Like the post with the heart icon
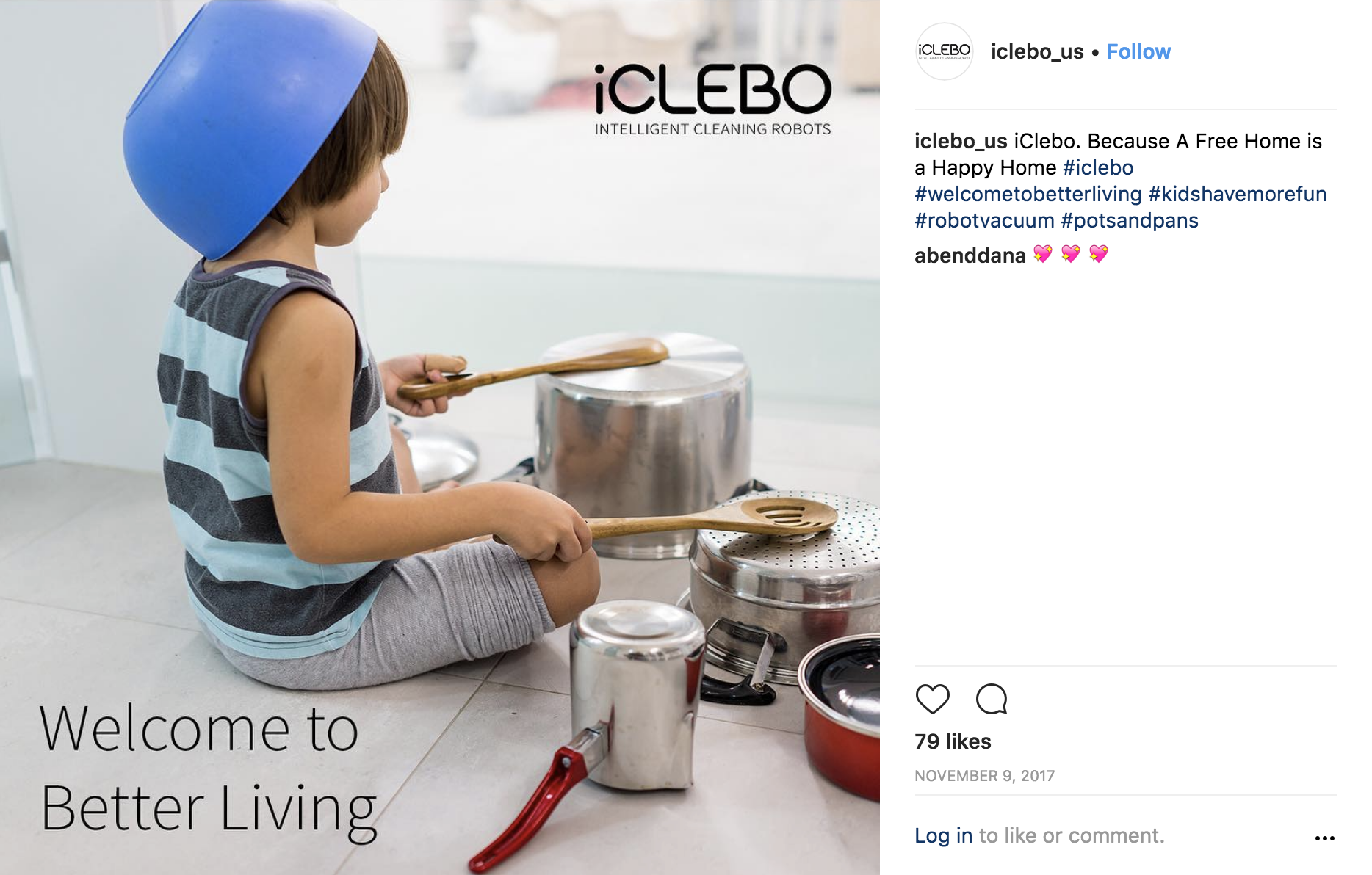Viewport: 1372px width, 875px height. tap(932, 699)
